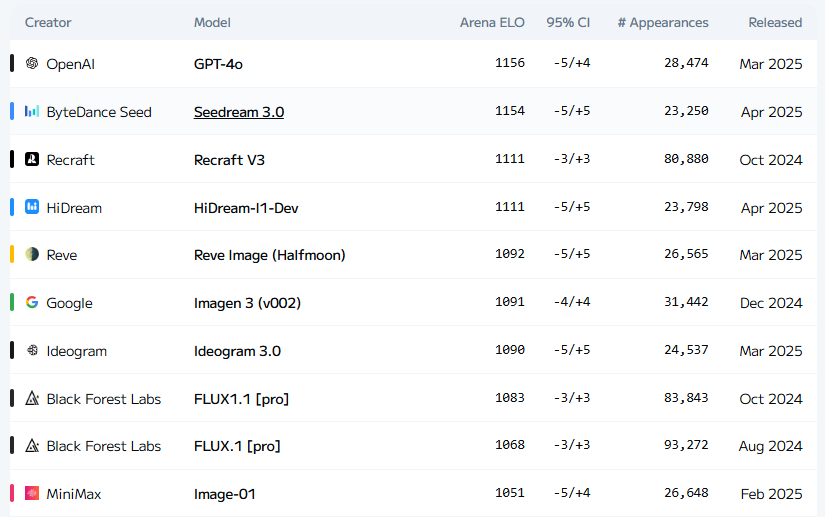This screenshot has height=517, width=825.
Task: Sort by the Creator column header
Action: coord(48,23)
